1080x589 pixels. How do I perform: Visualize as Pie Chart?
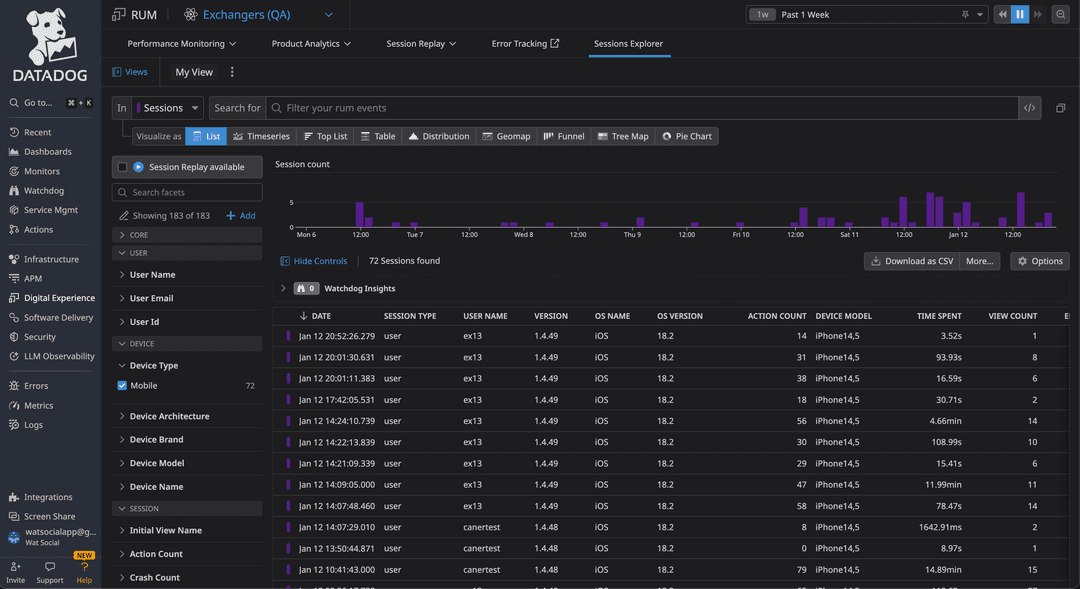[x=687, y=136]
